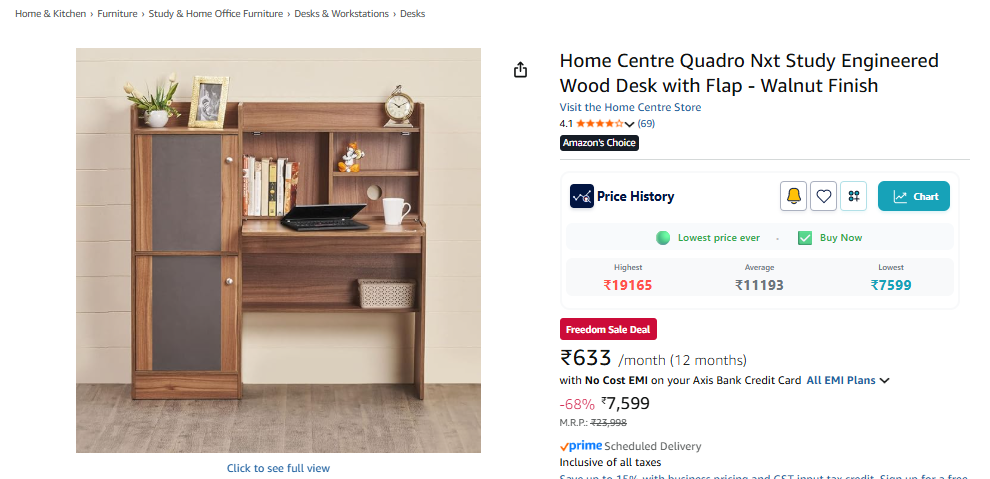990x479 pixels.
Task: Set a price alert with bell icon
Action: (x=794, y=196)
